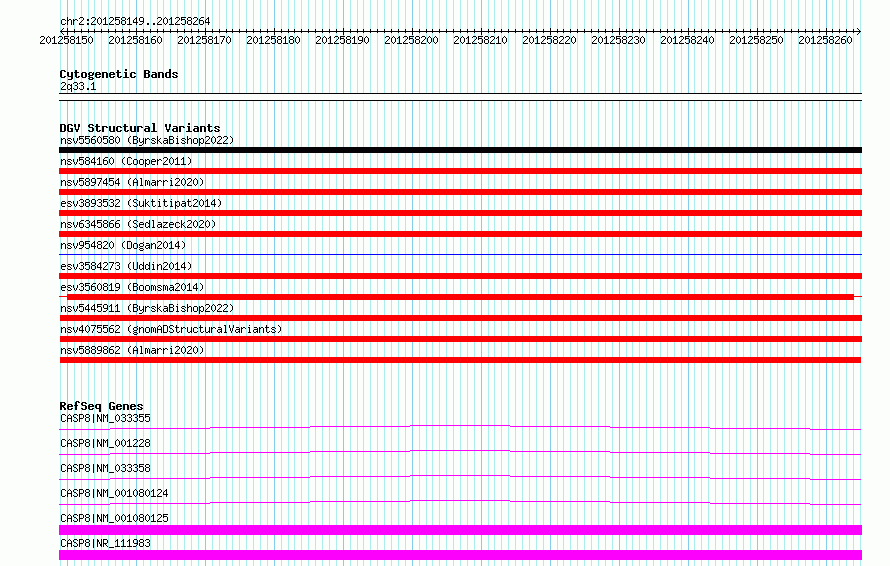The image size is (890, 566).
Task: Open transcript CASP8|NM_033355
Action: click(105, 418)
